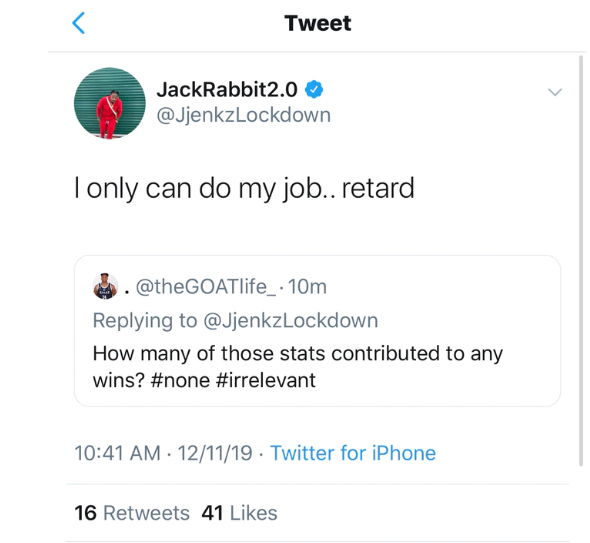Viewport: 590px width, 543px height.
Task: View the 16 Retweets list
Action: pyautogui.click(x=132, y=513)
